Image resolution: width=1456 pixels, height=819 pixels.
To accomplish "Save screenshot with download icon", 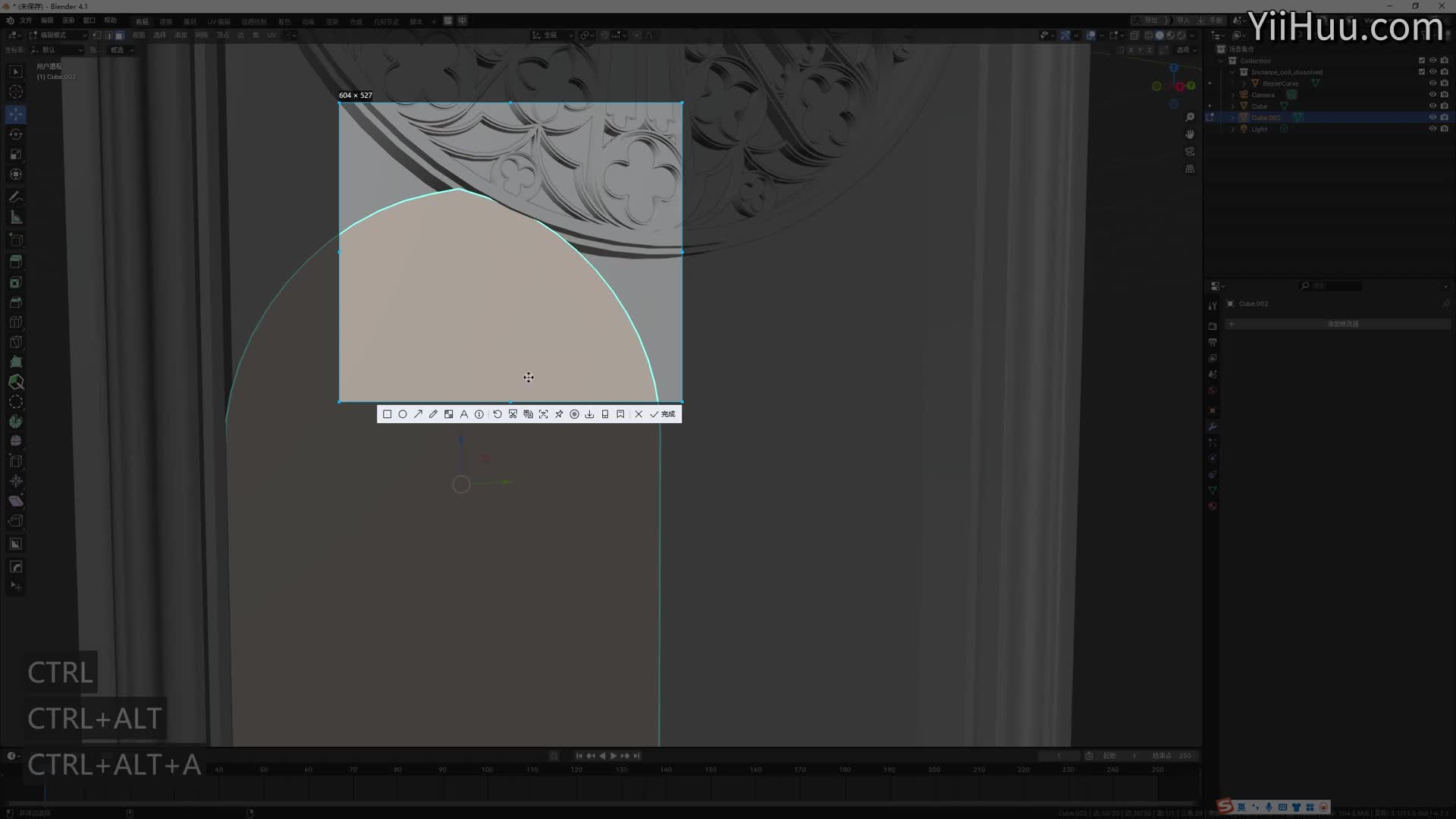I will (x=589, y=414).
